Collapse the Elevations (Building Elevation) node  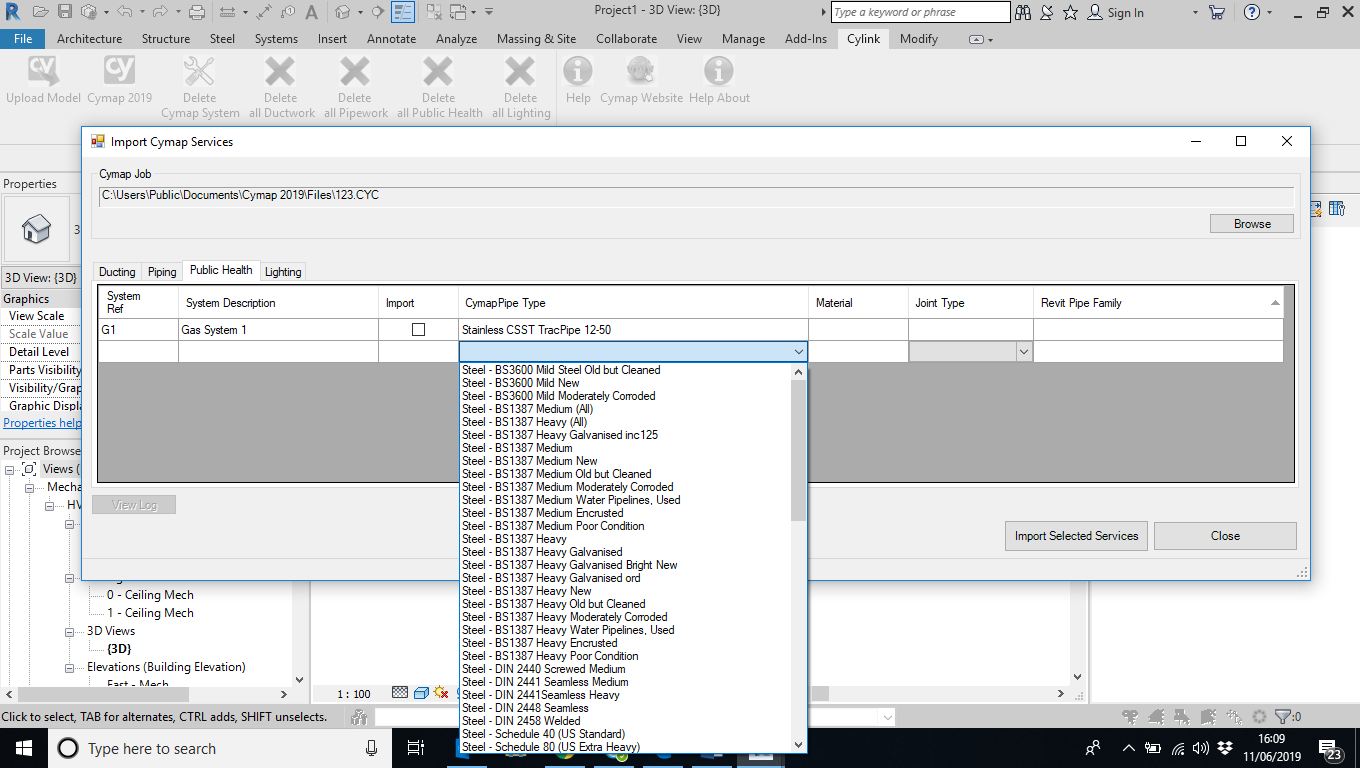pos(68,667)
